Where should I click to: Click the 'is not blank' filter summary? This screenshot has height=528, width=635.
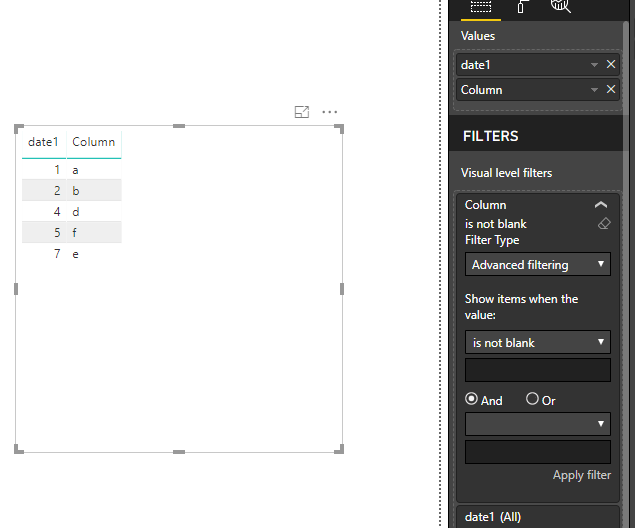click(496, 224)
